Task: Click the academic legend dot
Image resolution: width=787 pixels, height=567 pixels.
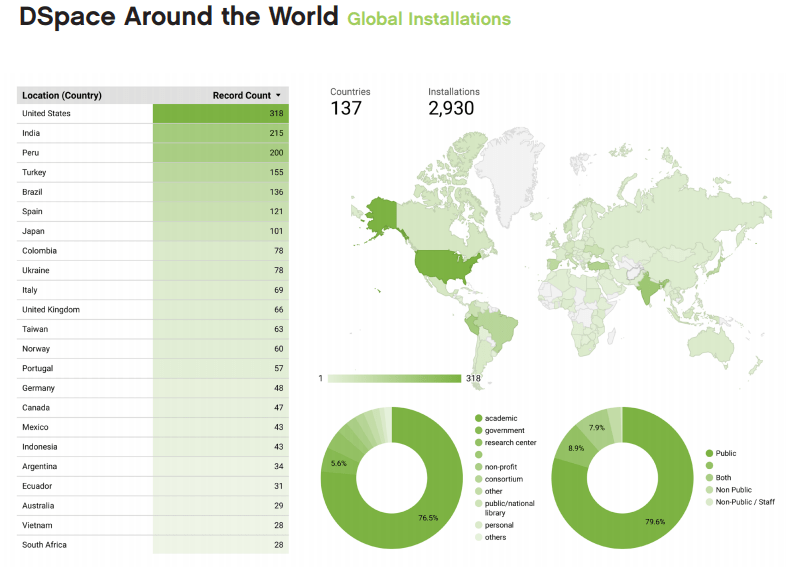Action: 479,418
